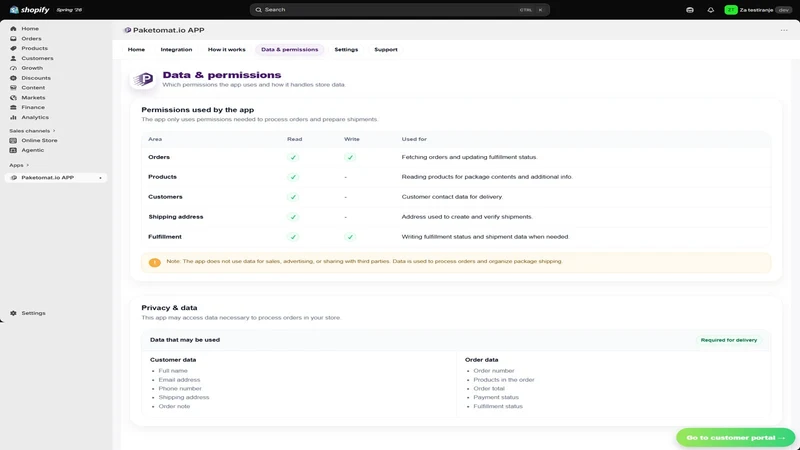The height and width of the screenshot is (450, 800).
Task: Click the Payment status list item
Action: click(496, 397)
